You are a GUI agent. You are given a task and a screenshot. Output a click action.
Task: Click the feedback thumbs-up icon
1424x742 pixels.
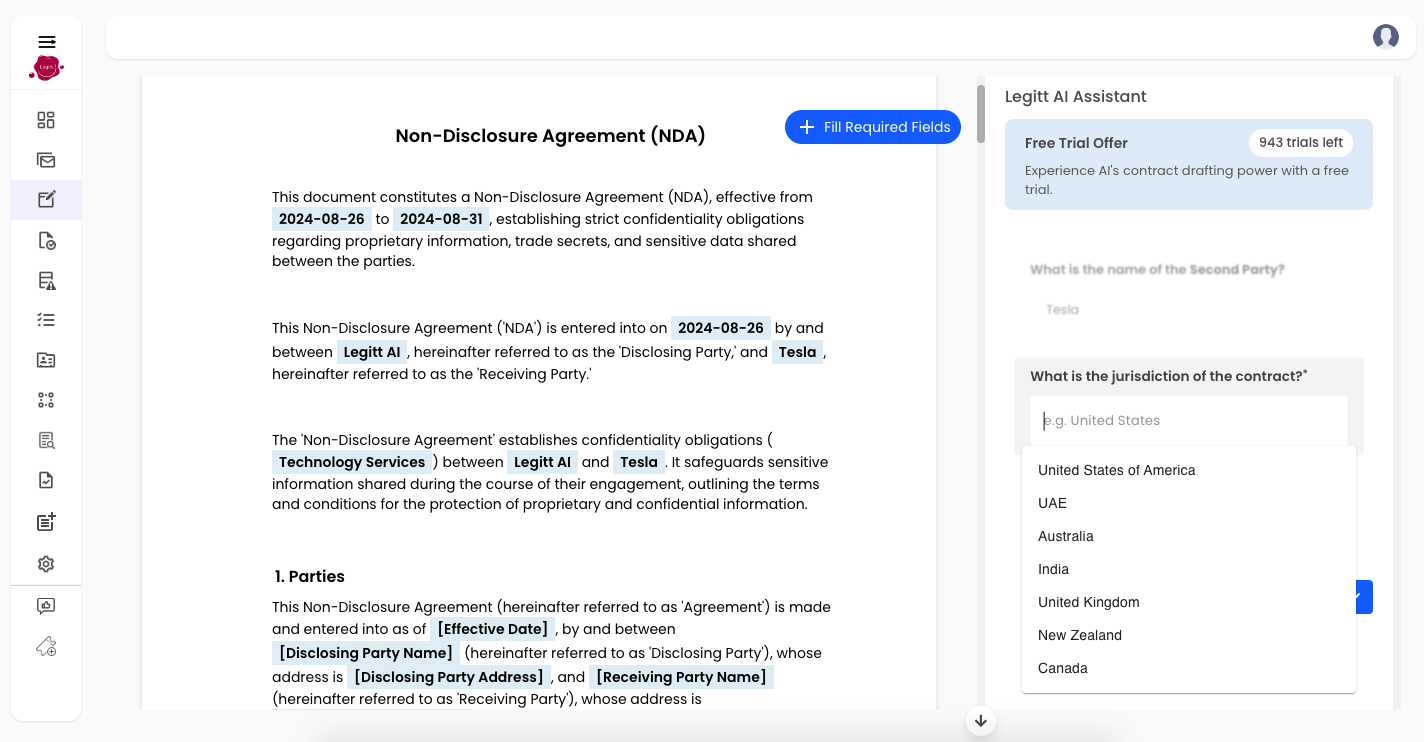click(x=46, y=606)
